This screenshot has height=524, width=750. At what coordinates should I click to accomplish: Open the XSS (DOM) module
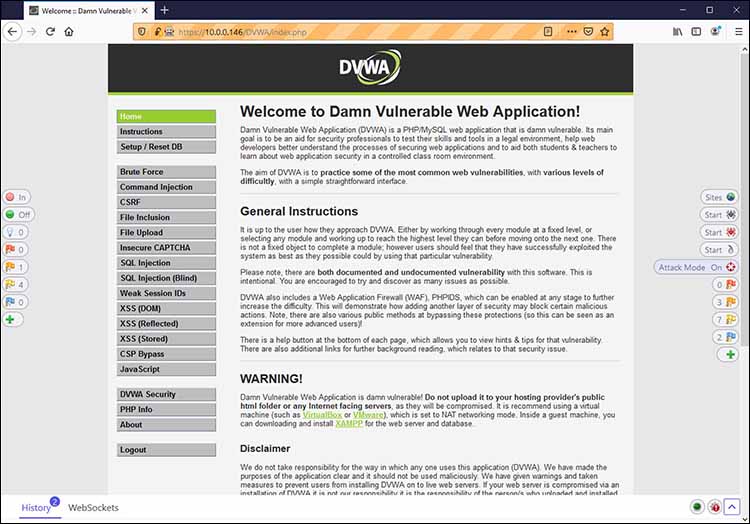pyautogui.click(x=166, y=308)
